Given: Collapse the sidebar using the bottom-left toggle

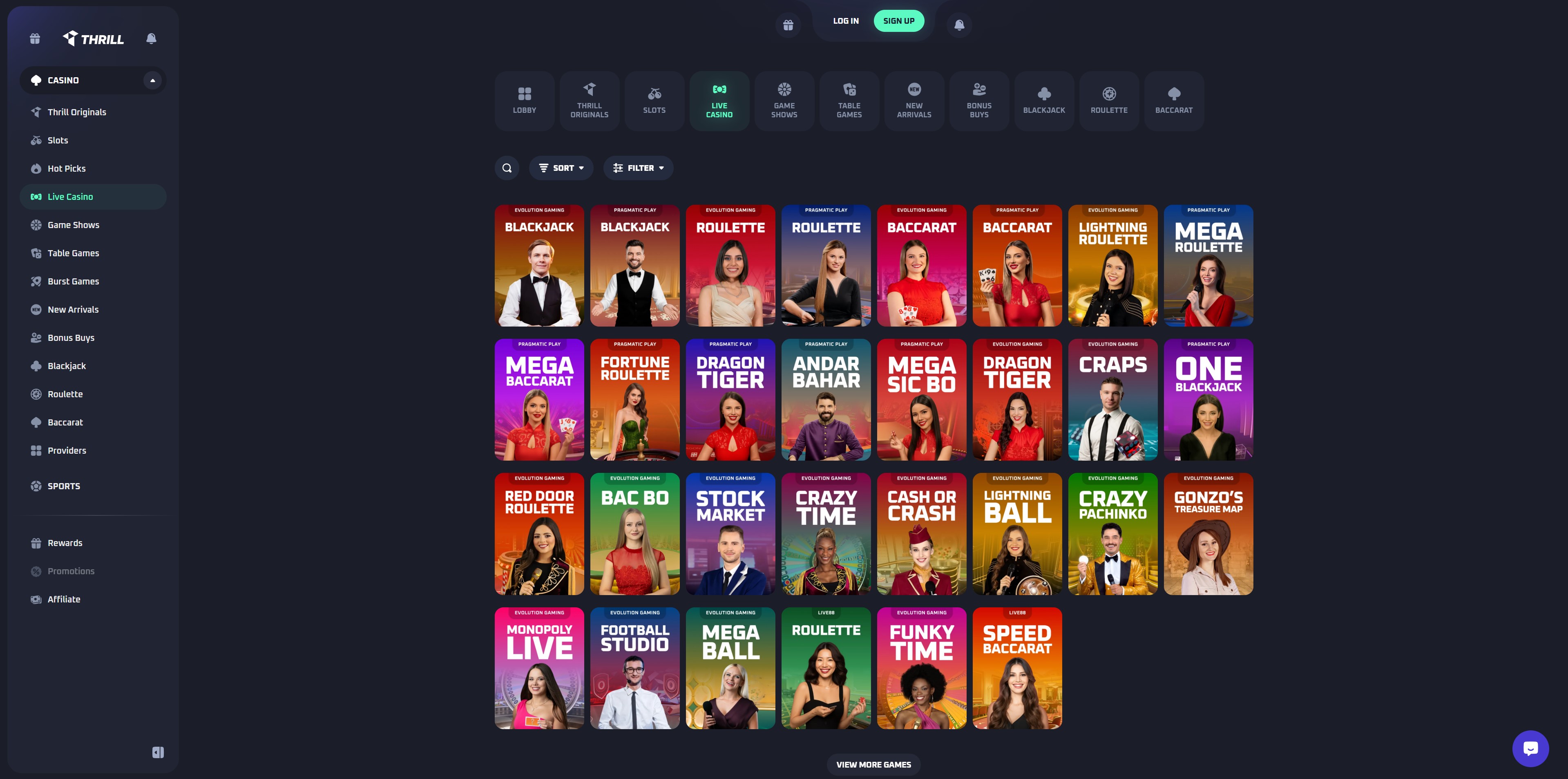Looking at the screenshot, I should [158, 752].
